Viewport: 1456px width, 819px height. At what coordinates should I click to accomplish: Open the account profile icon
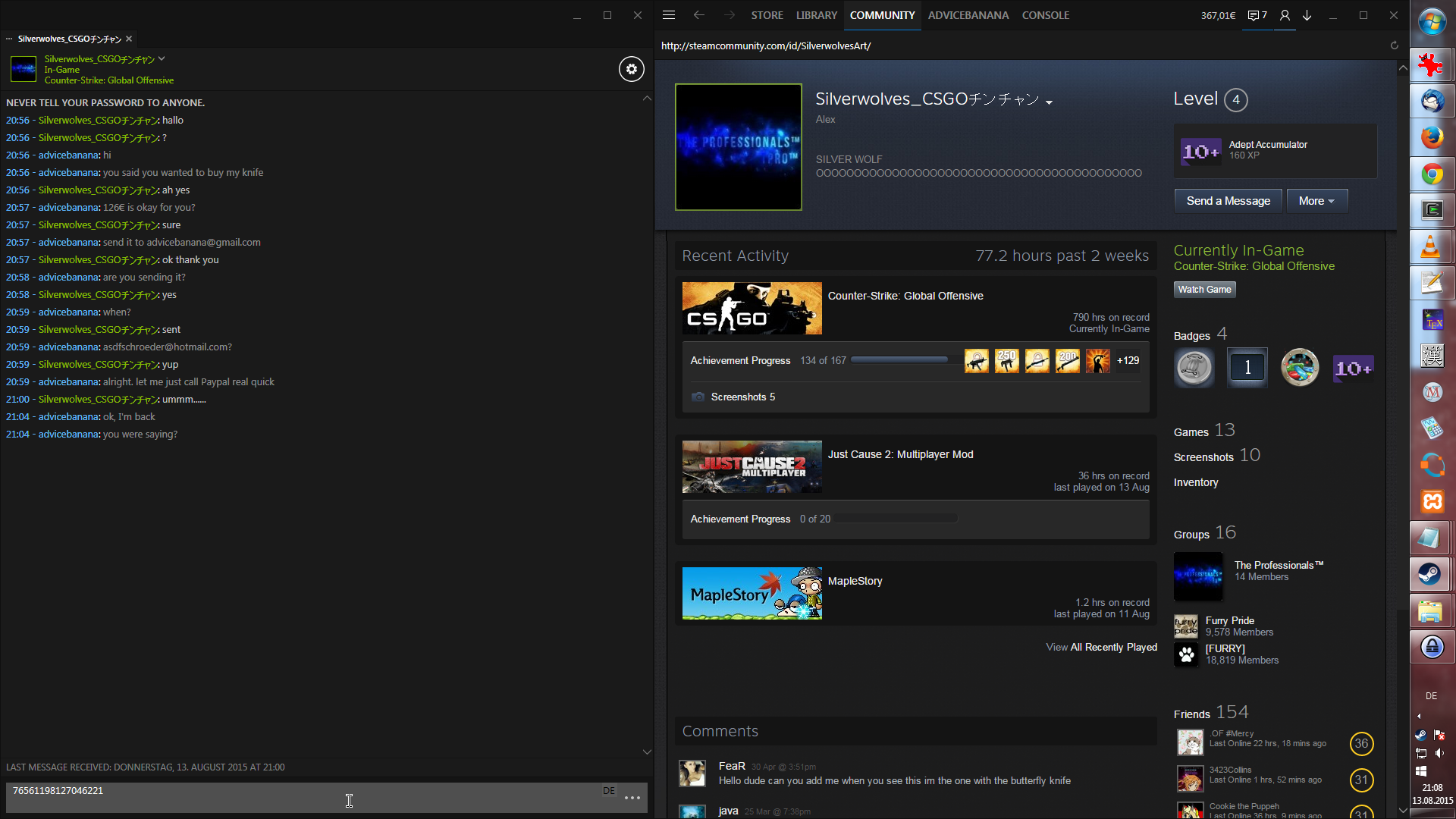click(1285, 15)
